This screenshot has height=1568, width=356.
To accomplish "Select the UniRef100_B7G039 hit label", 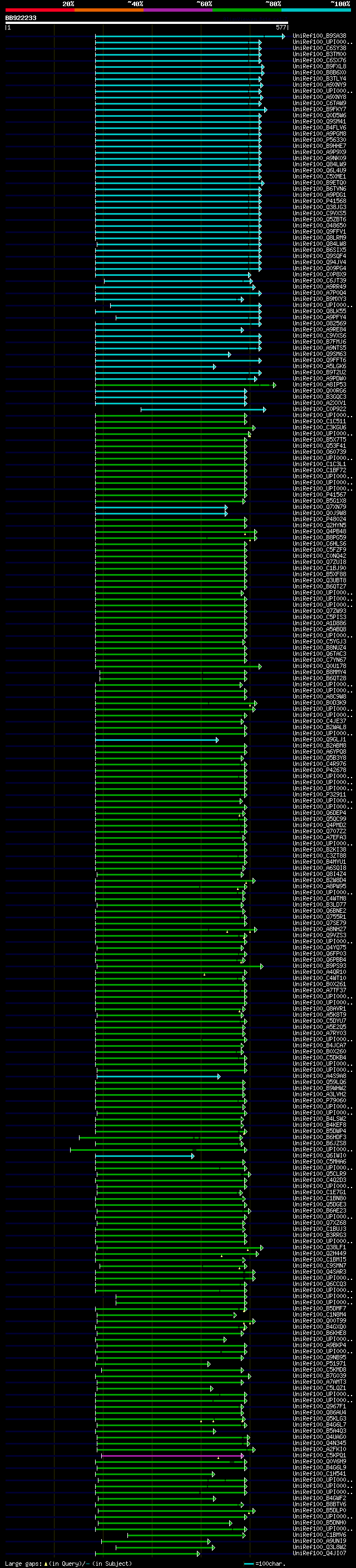I will tap(319, 1376).
